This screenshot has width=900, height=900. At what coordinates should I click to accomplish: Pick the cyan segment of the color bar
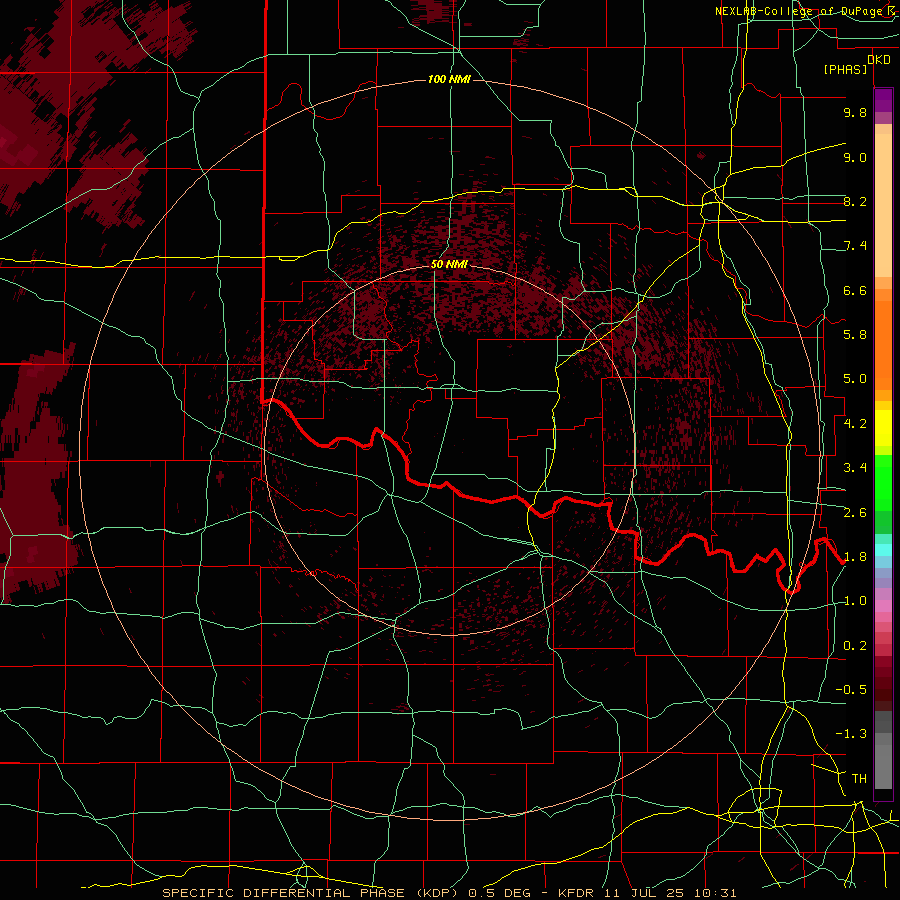[x=883, y=550]
